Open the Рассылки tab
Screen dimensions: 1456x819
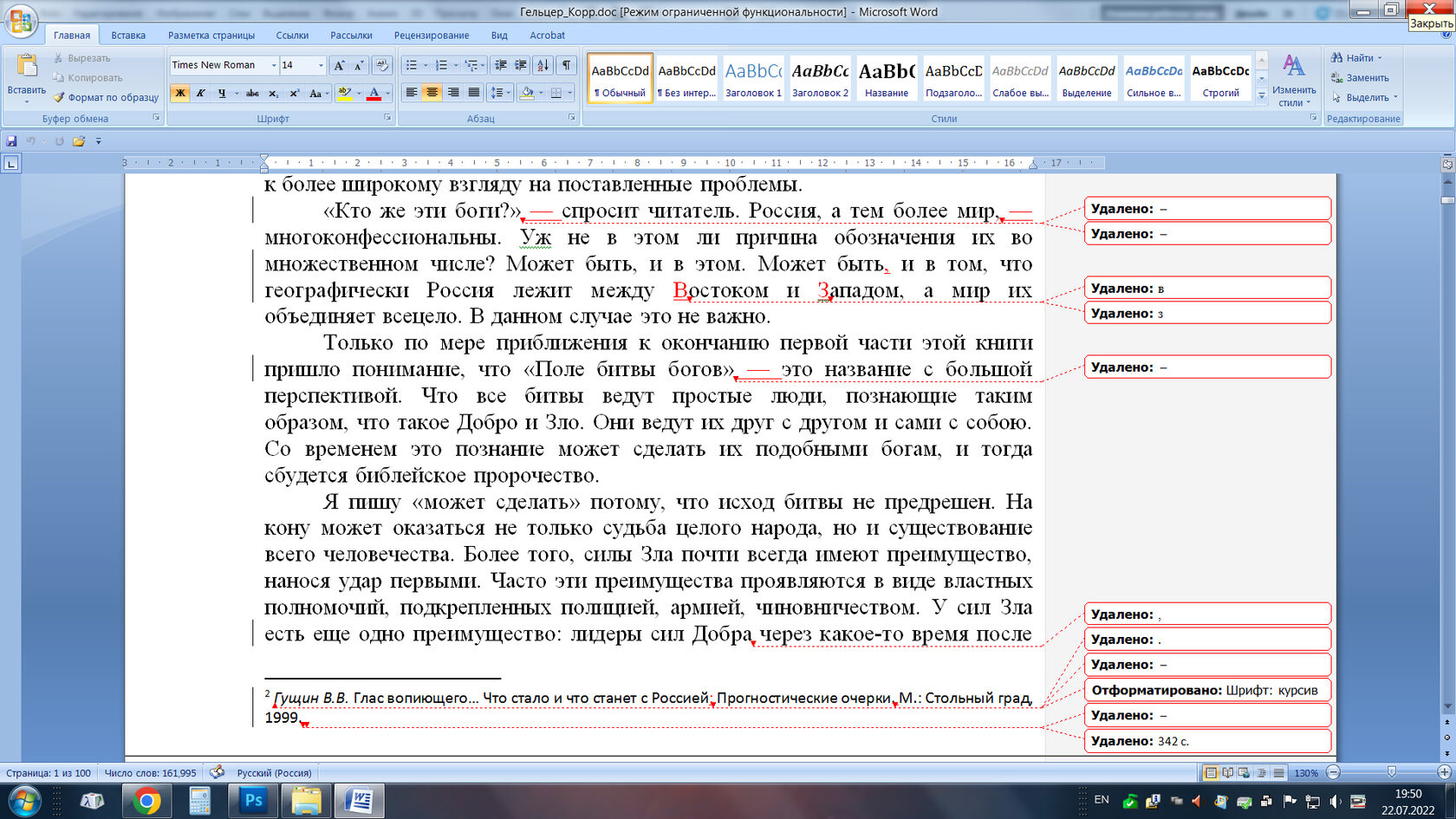351,36
